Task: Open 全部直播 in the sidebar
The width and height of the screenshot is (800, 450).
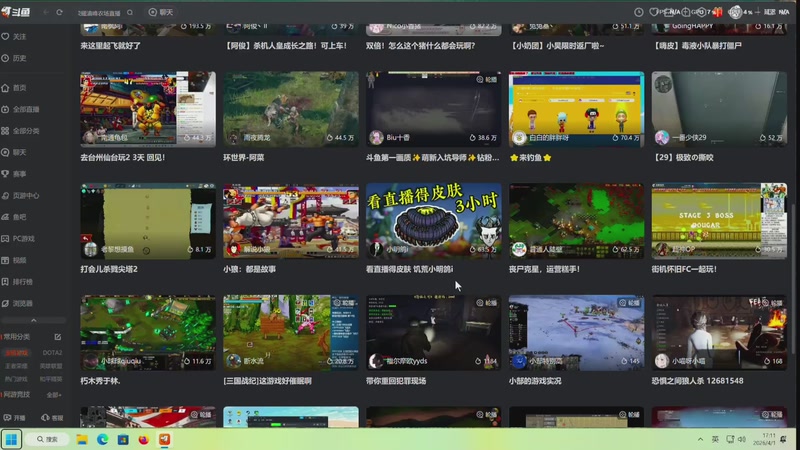Action: pos(20,109)
